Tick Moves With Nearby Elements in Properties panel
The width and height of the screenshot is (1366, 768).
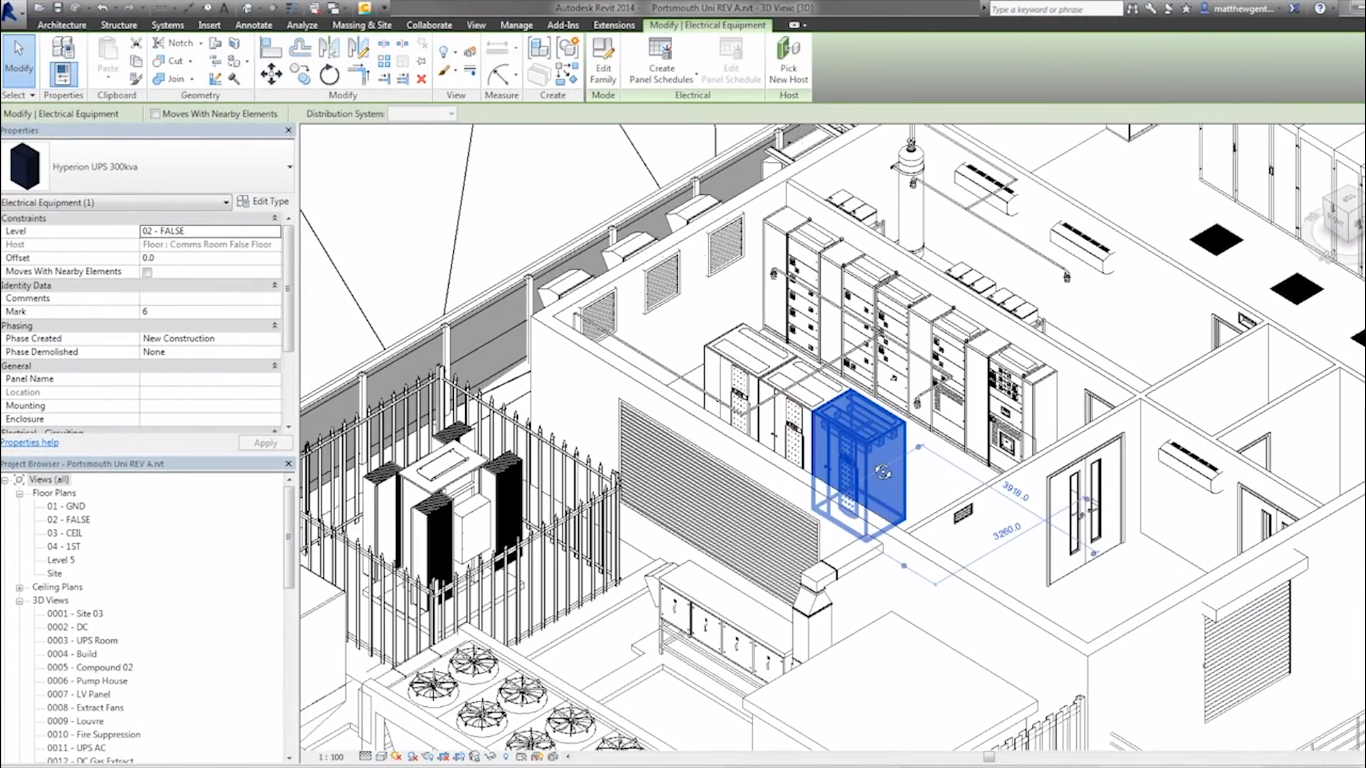click(147, 272)
